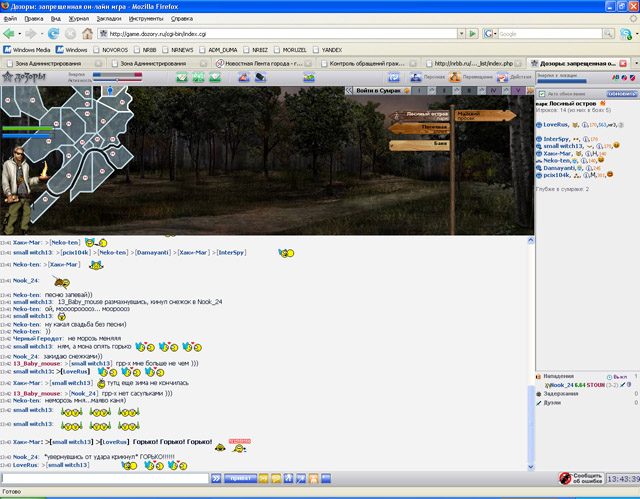Click the yellow speech bubble chat icon
The image size is (640, 499).
(x=276, y=478)
